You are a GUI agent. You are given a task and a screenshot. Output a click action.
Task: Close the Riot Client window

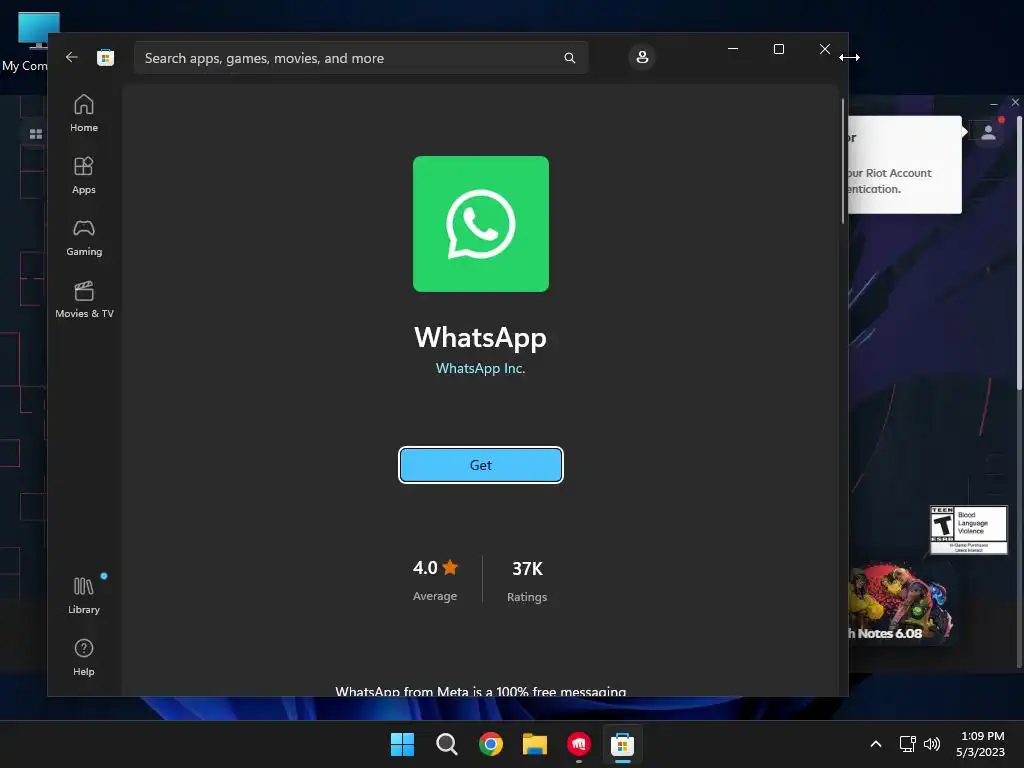(1015, 103)
